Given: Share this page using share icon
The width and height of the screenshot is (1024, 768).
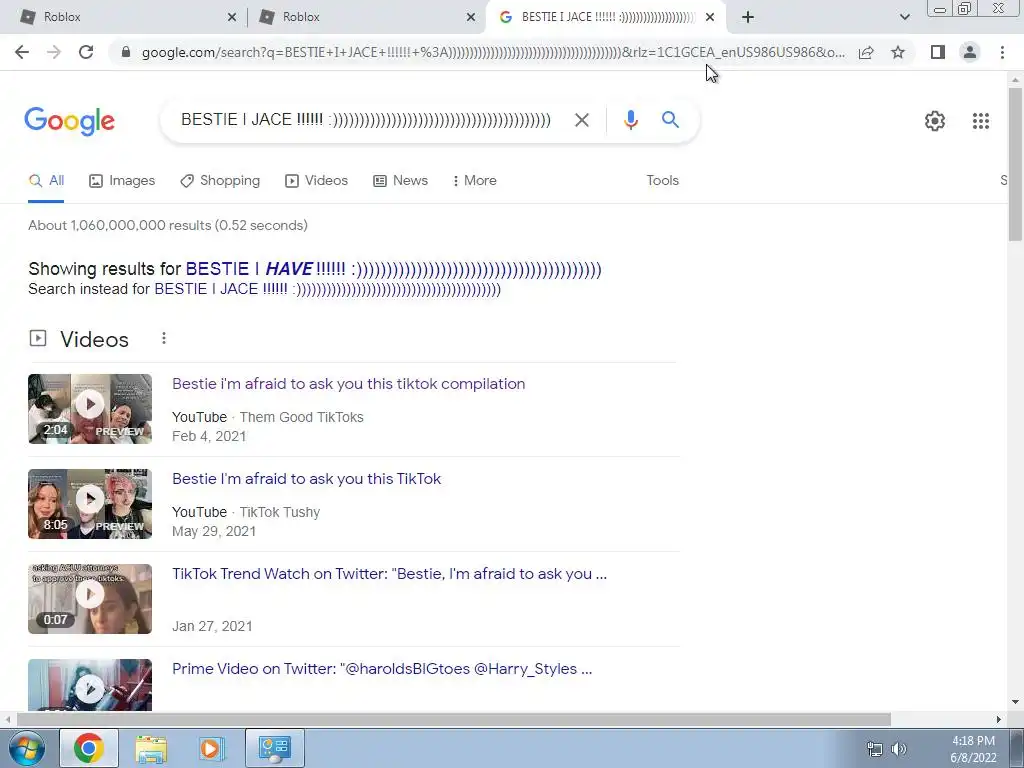Looking at the screenshot, I should point(866,52).
